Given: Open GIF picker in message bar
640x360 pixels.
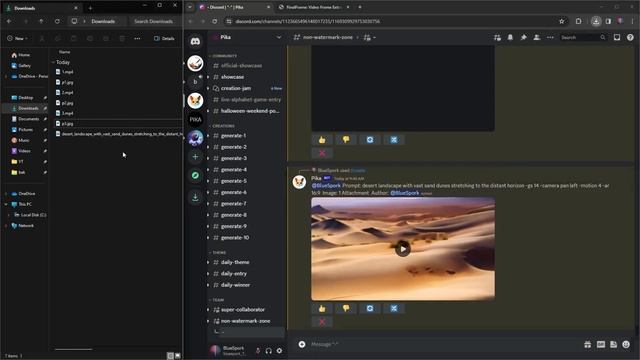Looking at the screenshot, I should 600,344.
